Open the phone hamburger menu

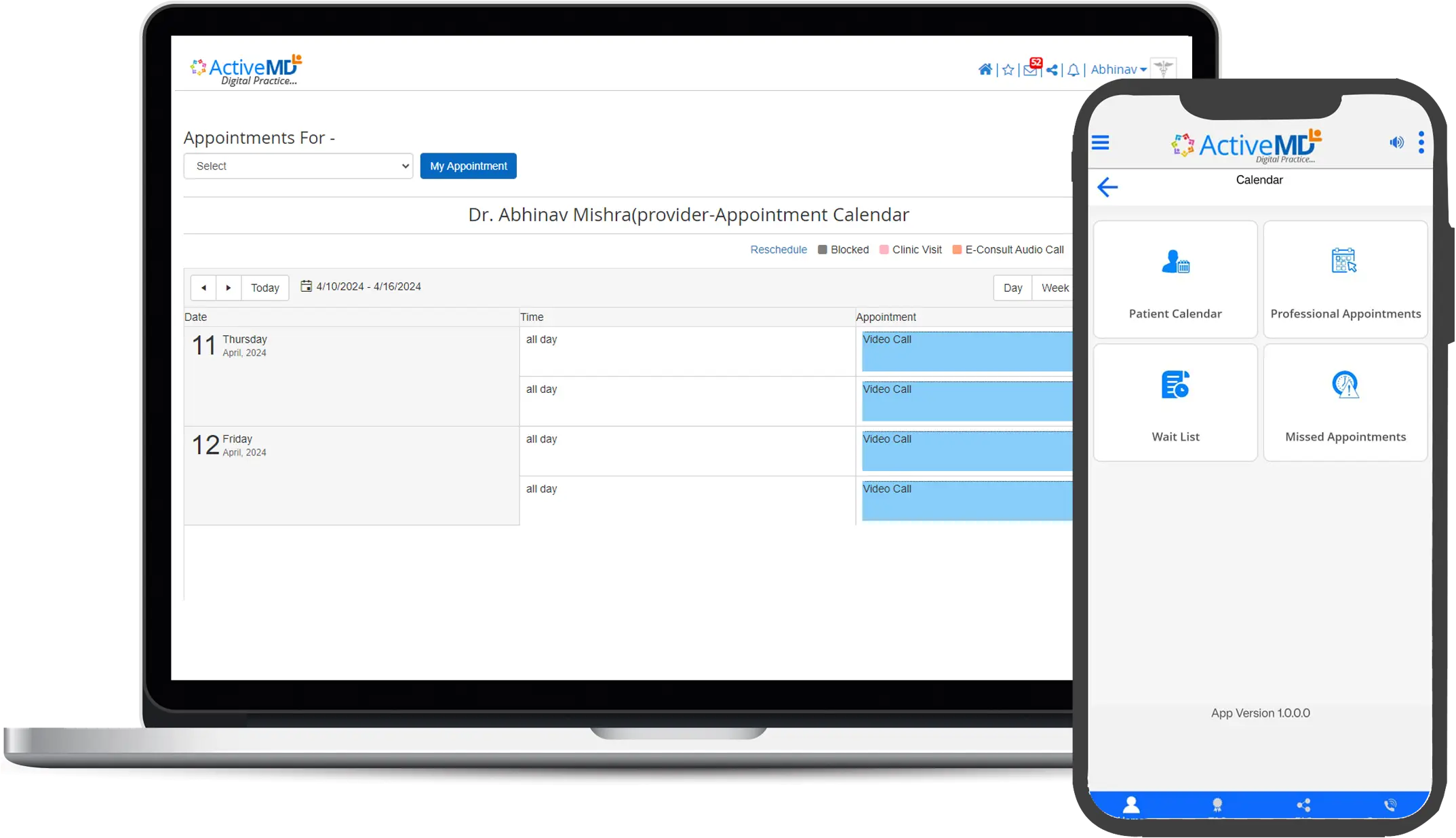tap(1100, 142)
